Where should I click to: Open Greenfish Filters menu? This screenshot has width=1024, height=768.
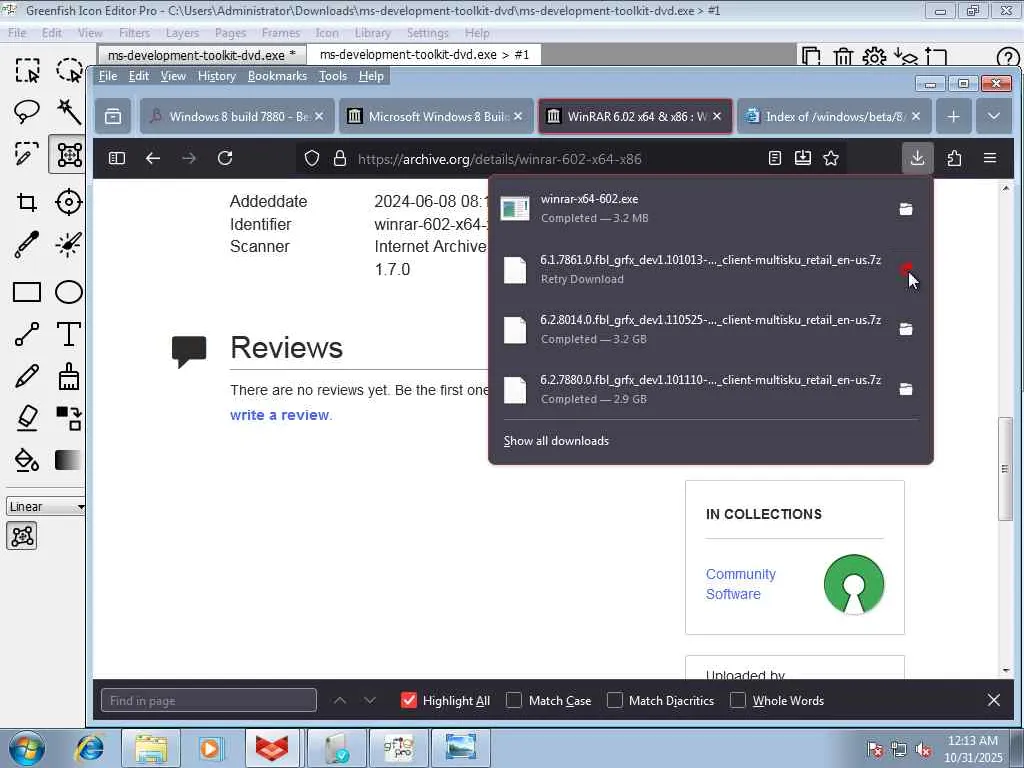pos(135,33)
